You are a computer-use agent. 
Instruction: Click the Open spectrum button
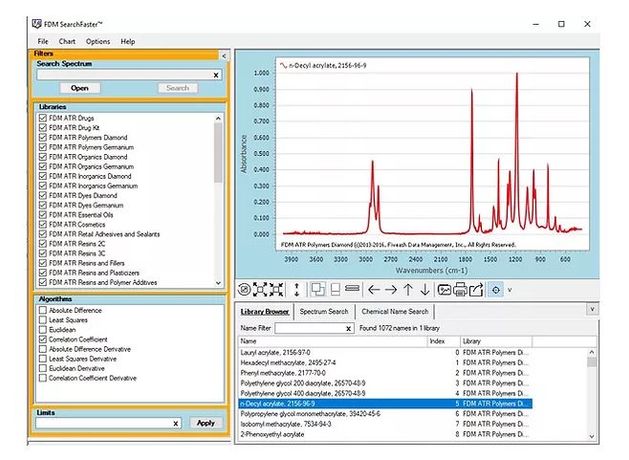(80, 88)
